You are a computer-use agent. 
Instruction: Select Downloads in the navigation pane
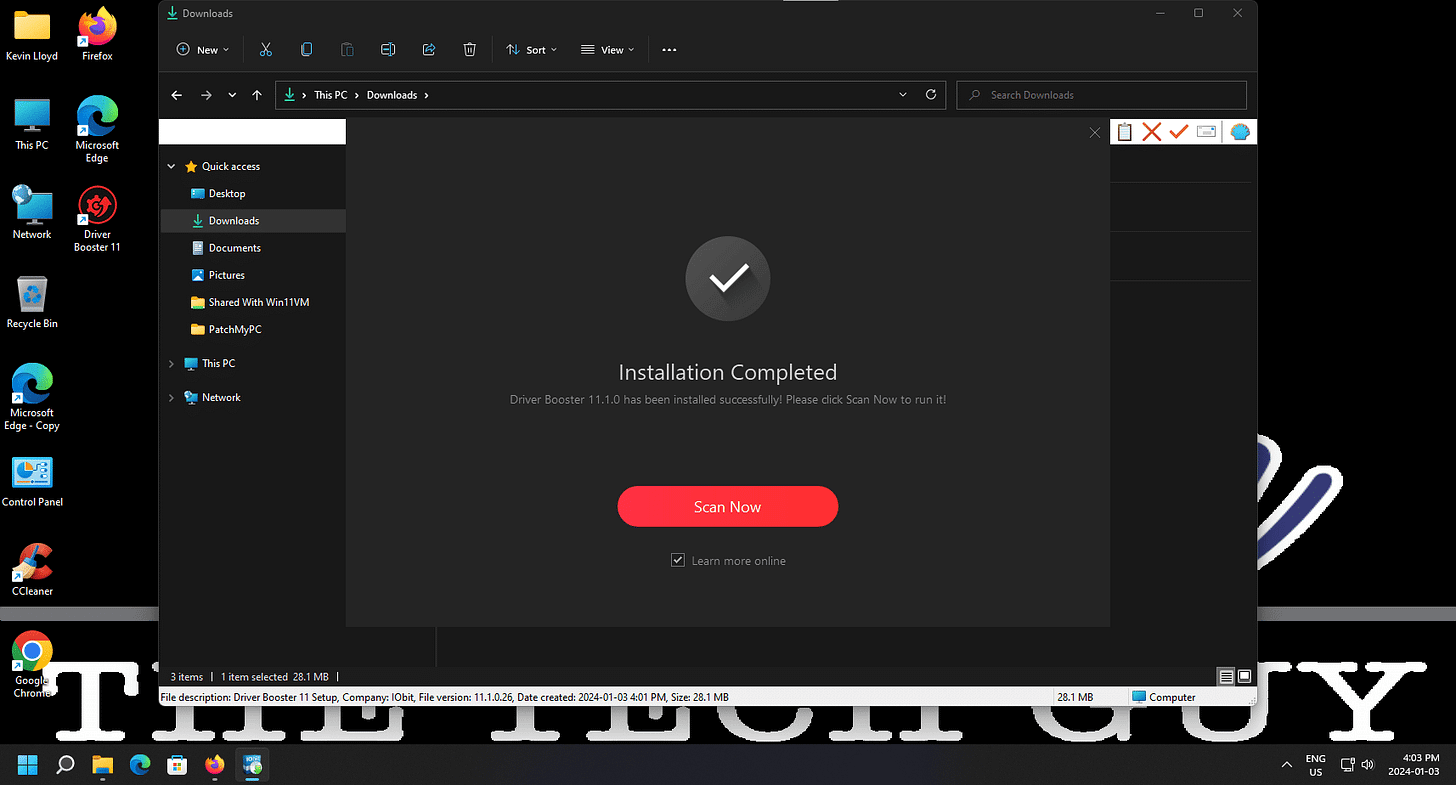pos(253,220)
